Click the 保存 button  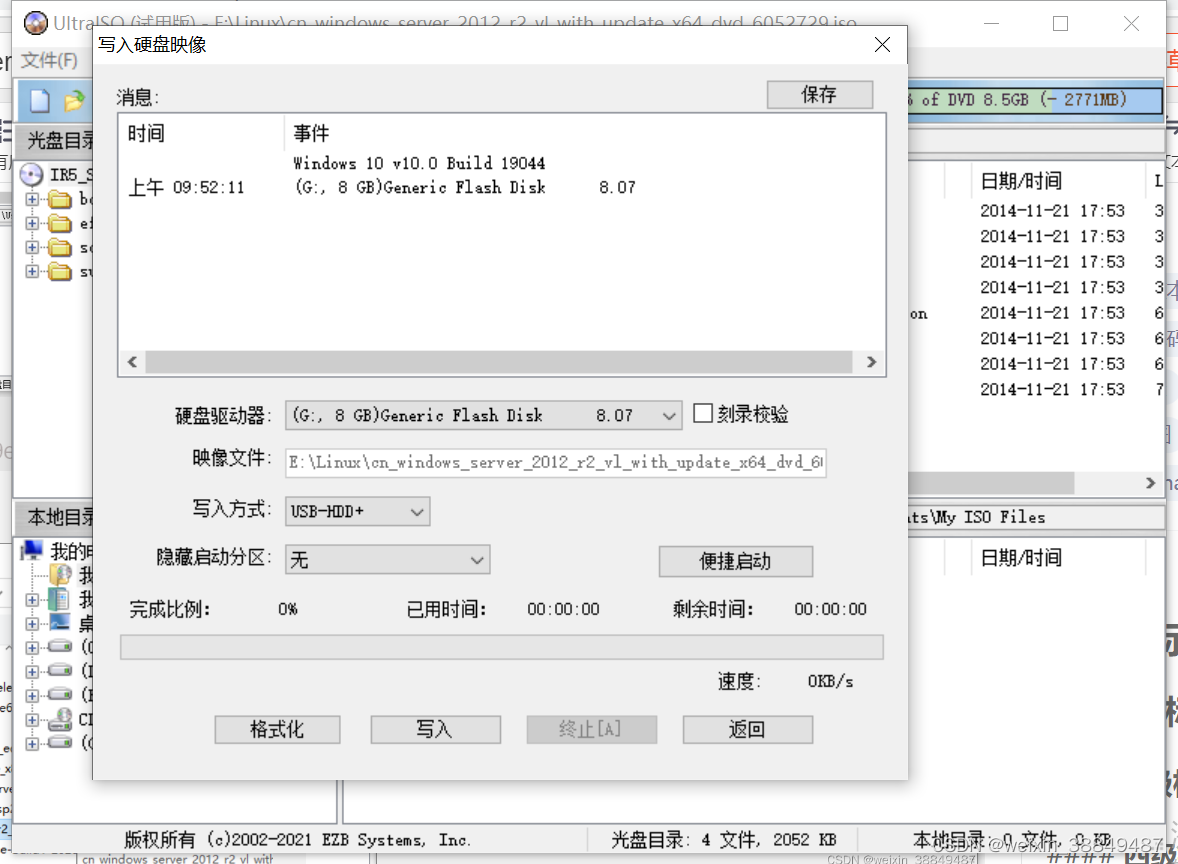coord(820,95)
